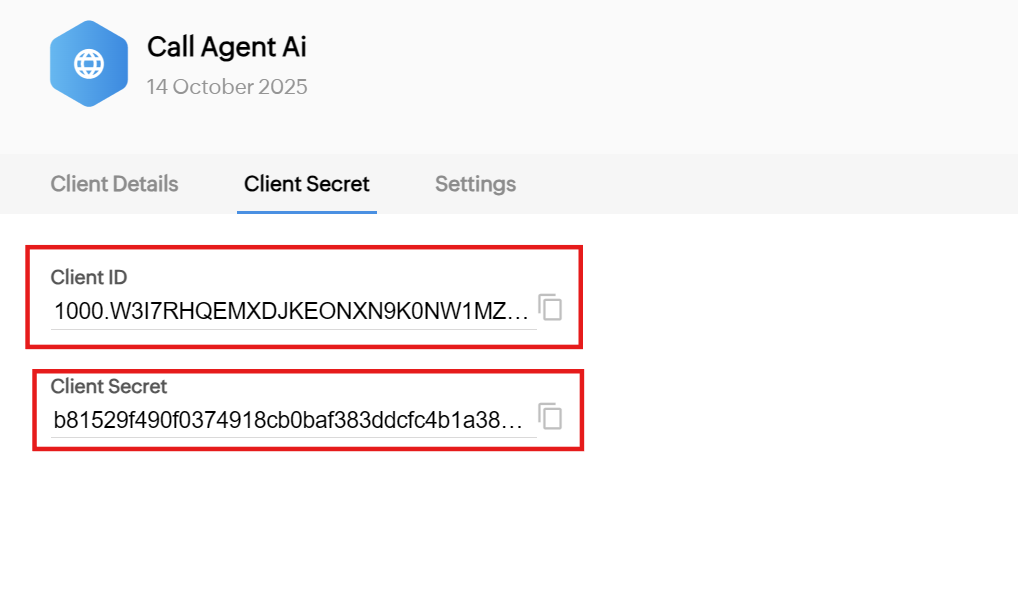The height and width of the screenshot is (610, 1018).
Task: Click the blue underline beneath the active tab
Action: (x=307, y=212)
